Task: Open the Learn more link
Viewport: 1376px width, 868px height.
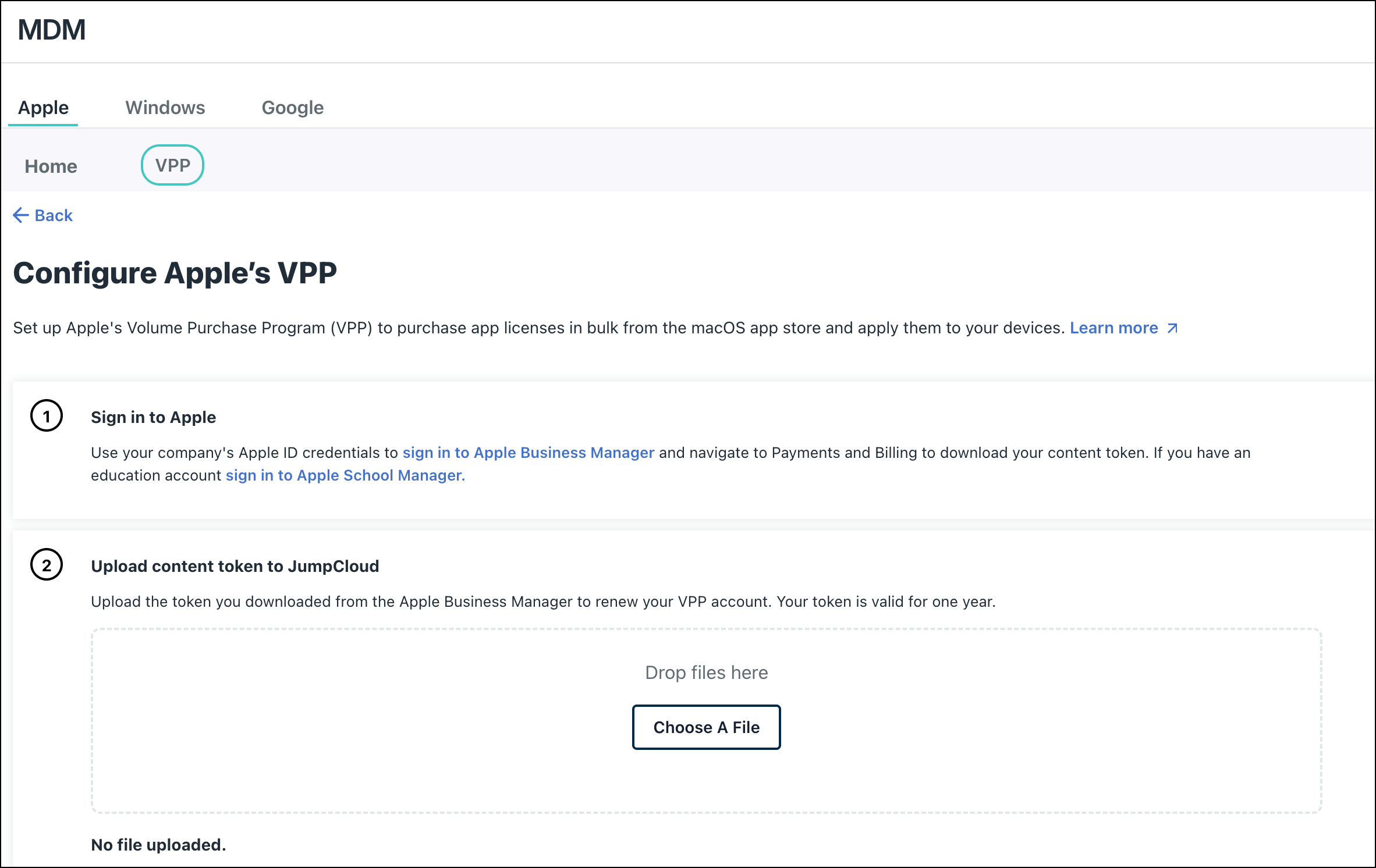Action: tap(1114, 328)
